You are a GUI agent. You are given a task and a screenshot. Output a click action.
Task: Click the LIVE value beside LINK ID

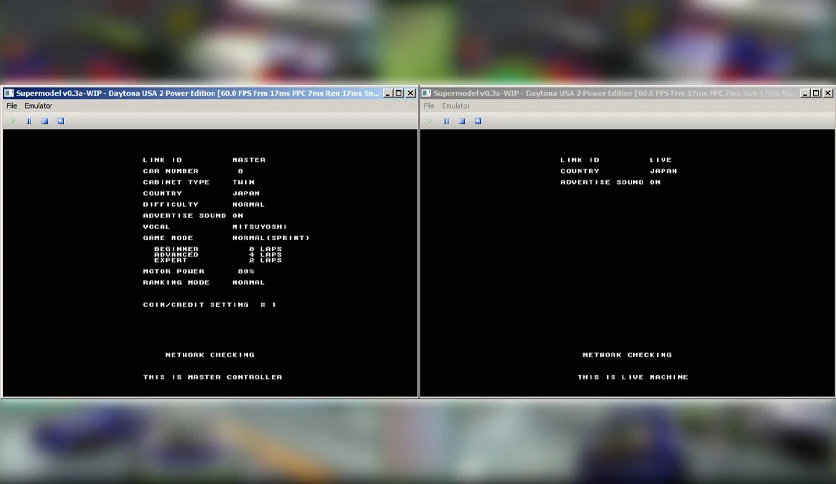click(x=661, y=160)
